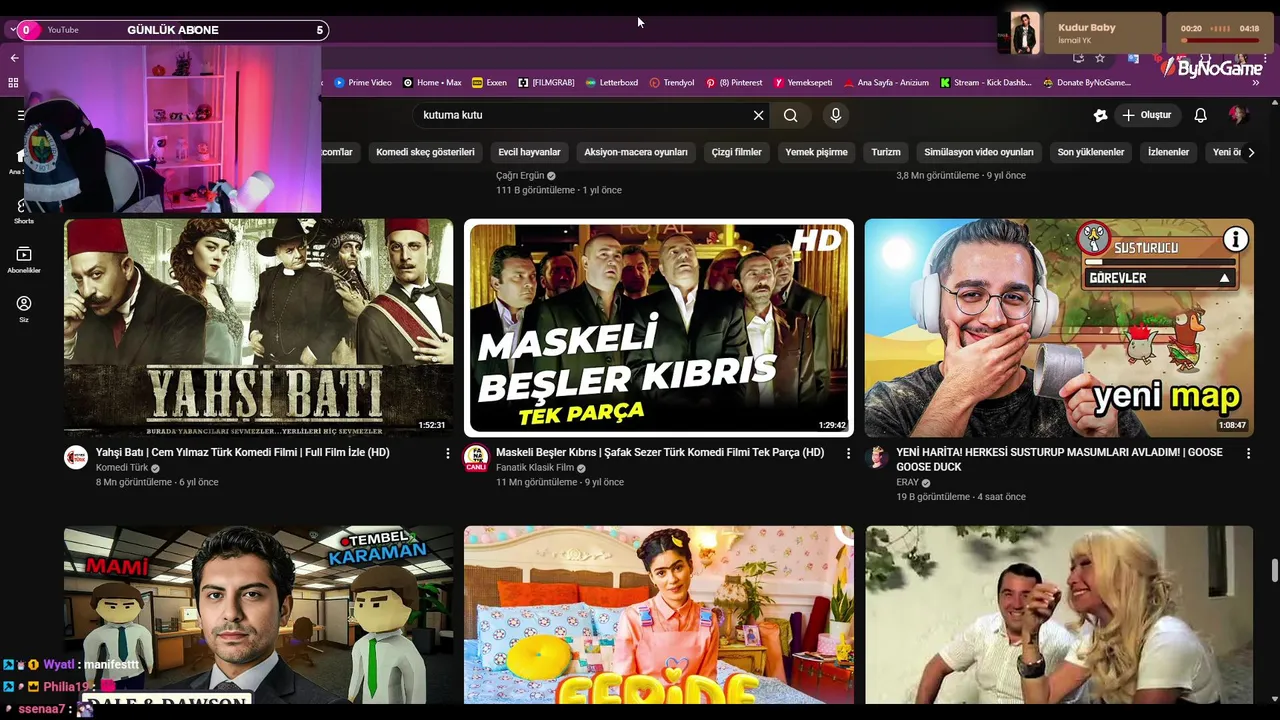This screenshot has height=720, width=1280.
Task: Open the account avatar menu
Action: pos(1238,115)
